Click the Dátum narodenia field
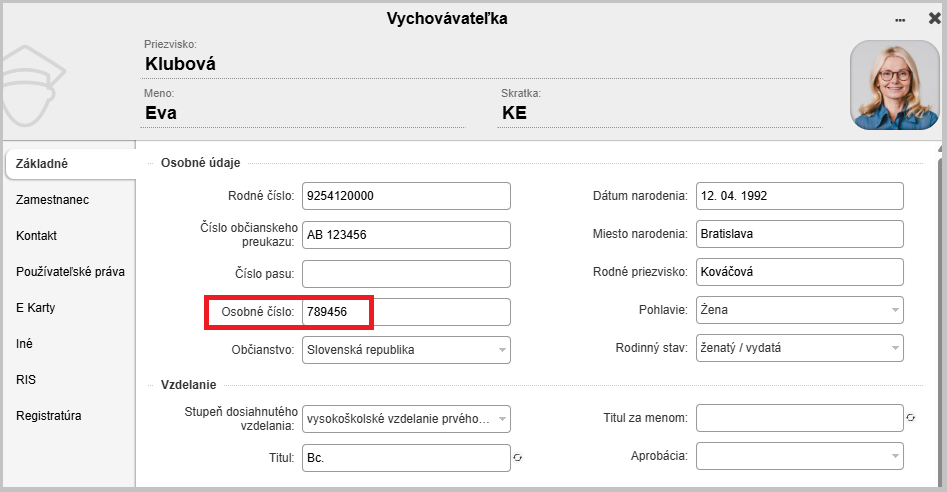The height and width of the screenshot is (492, 947). pyautogui.click(x=799, y=196)
